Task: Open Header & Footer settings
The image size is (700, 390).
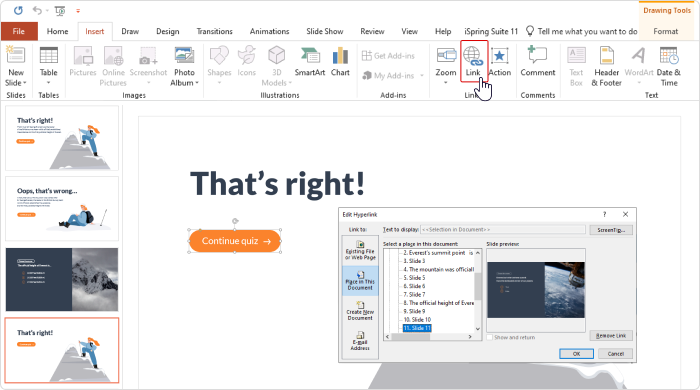Action: 606,67
